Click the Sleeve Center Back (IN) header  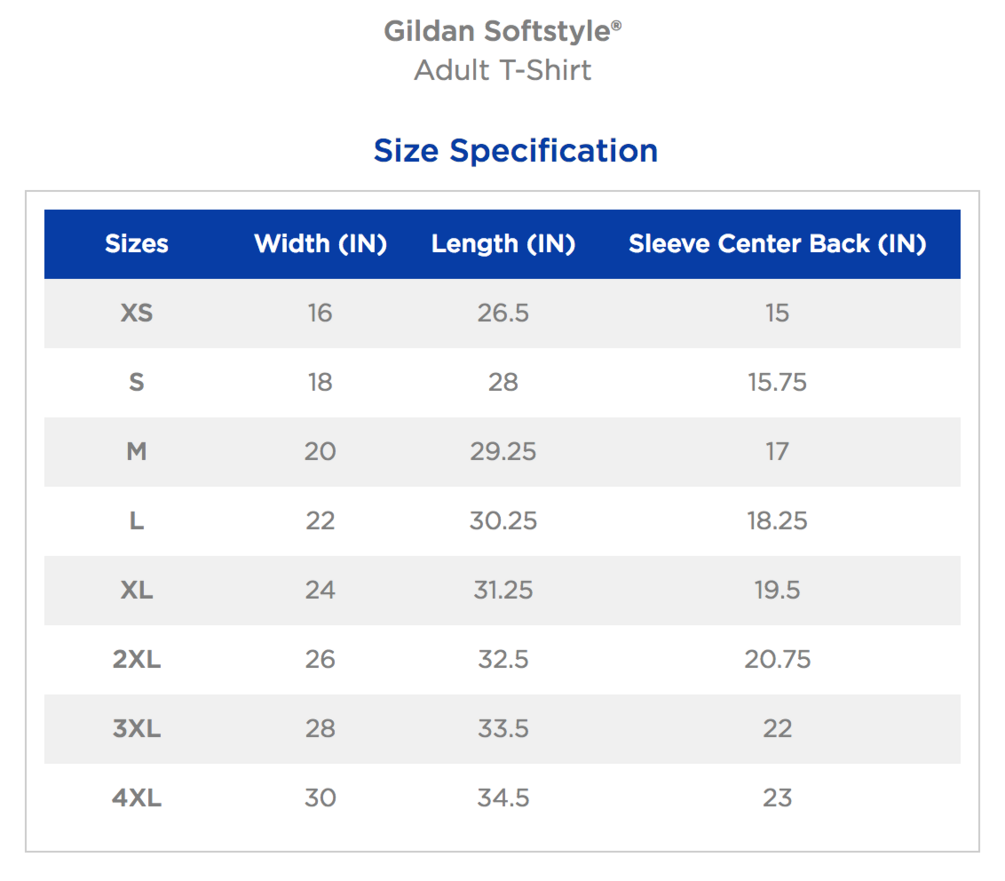click(x=777, y=244)
